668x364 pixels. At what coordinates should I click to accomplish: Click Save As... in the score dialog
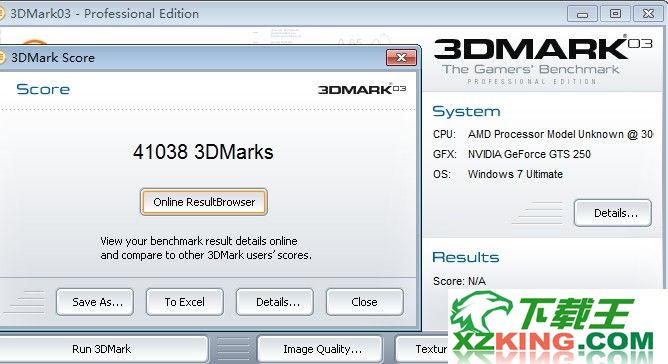(95, 302)
